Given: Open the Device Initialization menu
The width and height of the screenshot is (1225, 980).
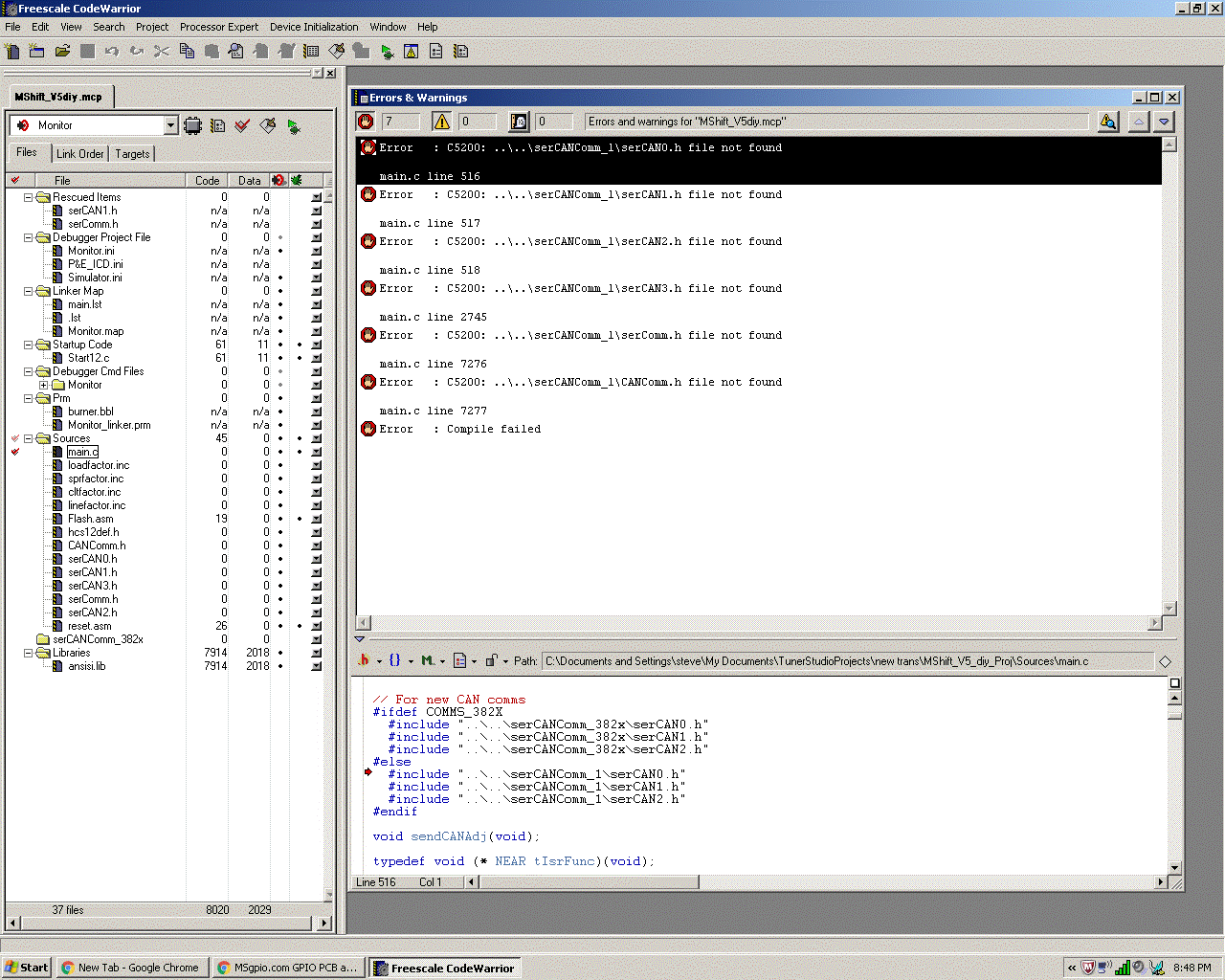Looking at the screenshot, I should tap(314, 27).
